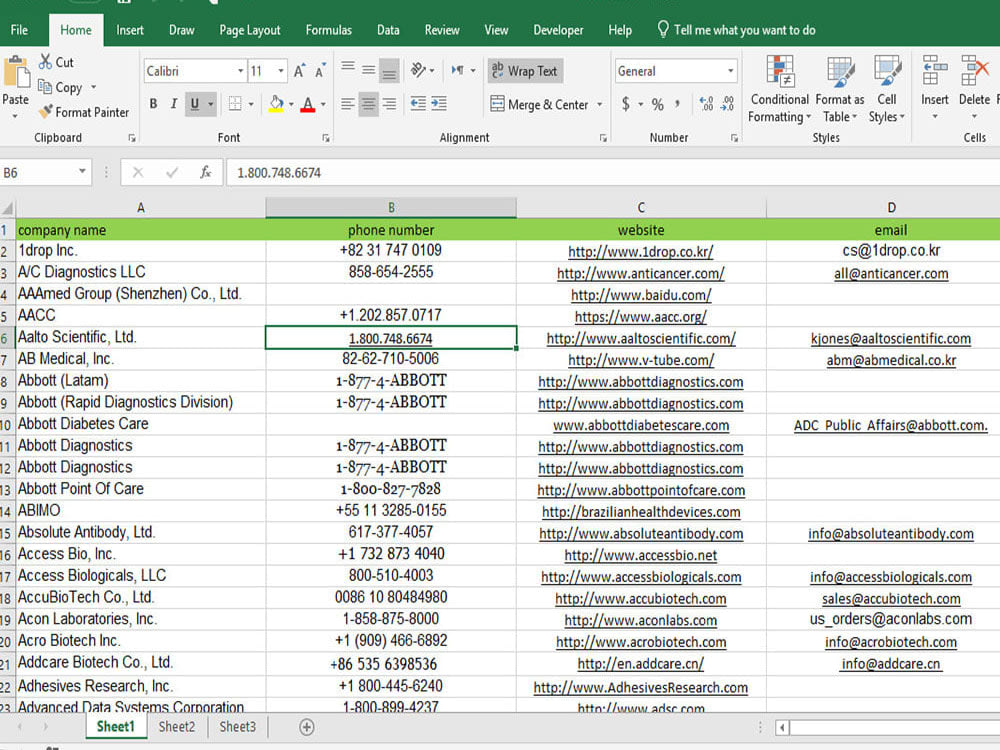Image resolution: width=1000 pixels, height=750 pixels.
Task: Apply comma style number format
Action: pos(677,103)
